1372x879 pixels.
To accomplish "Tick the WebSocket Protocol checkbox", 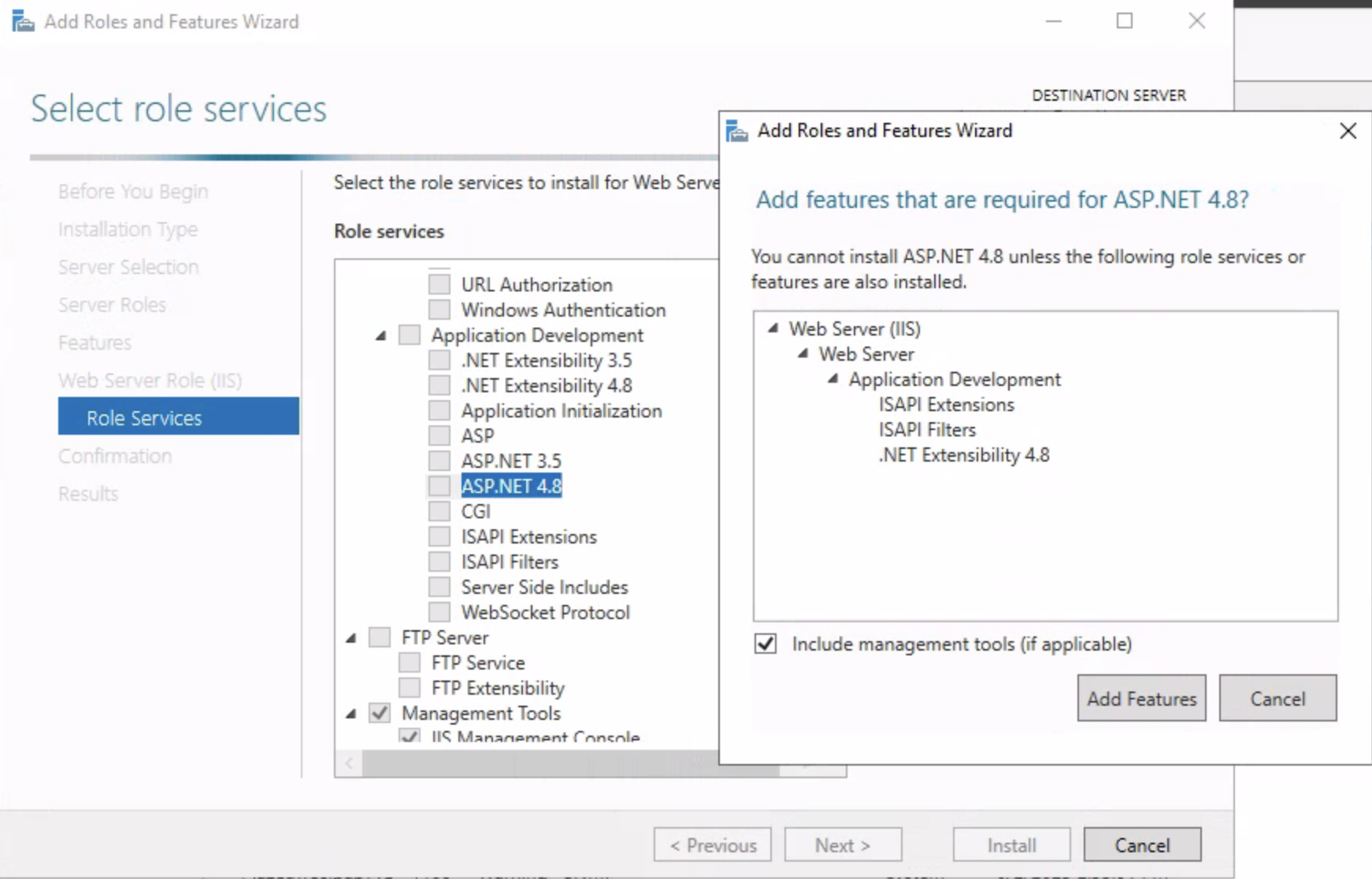I will 439,612.
